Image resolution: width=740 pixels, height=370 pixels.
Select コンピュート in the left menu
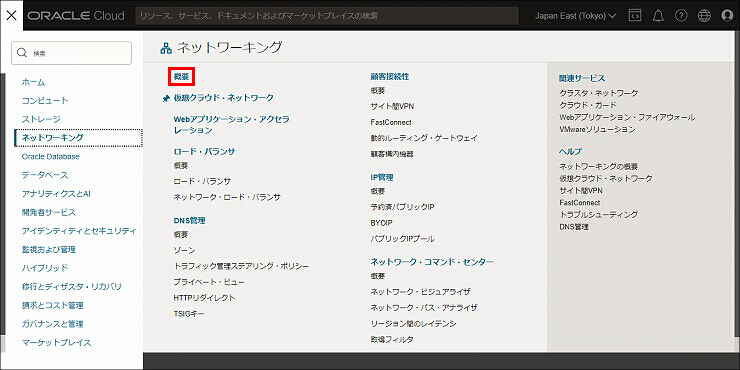[x=45, y=101]
